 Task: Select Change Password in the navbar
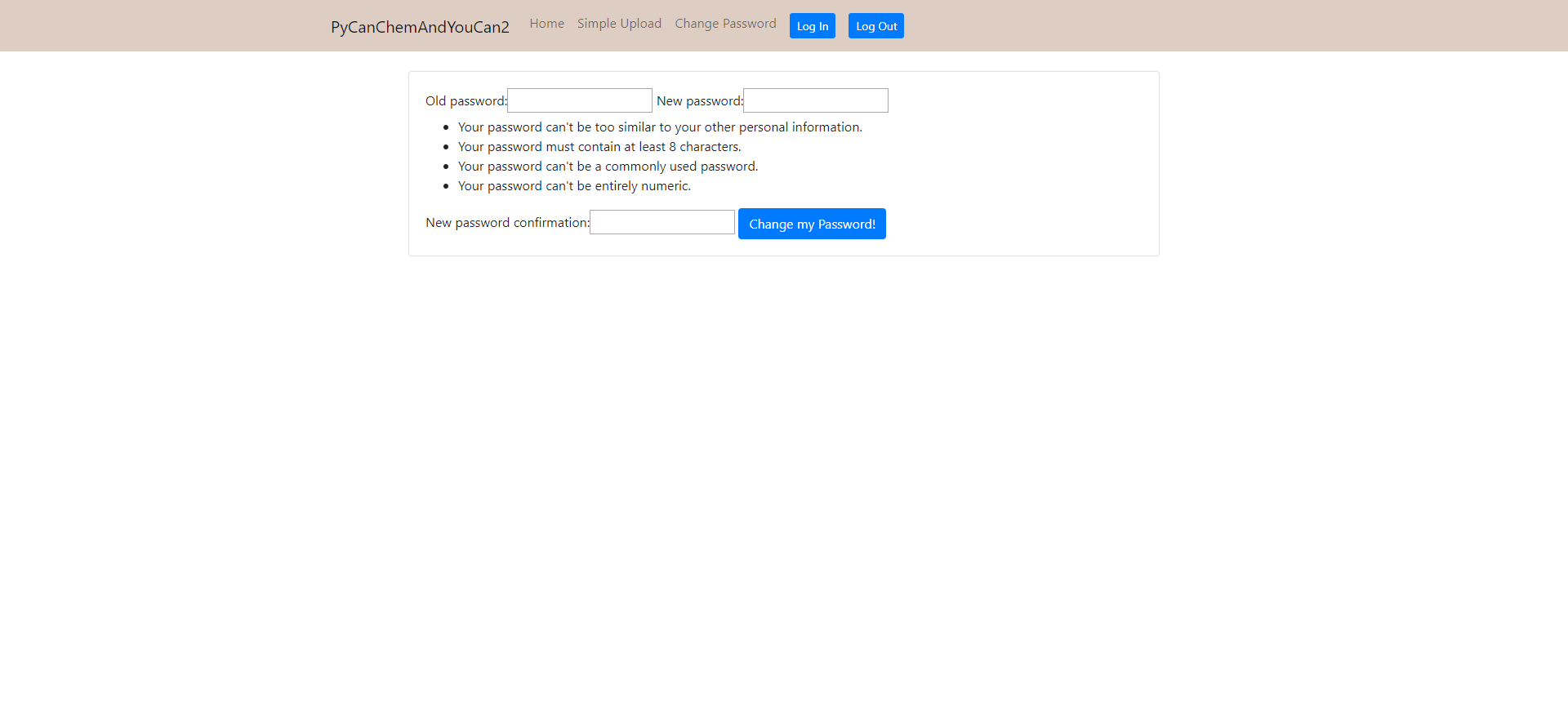[725, 24]
